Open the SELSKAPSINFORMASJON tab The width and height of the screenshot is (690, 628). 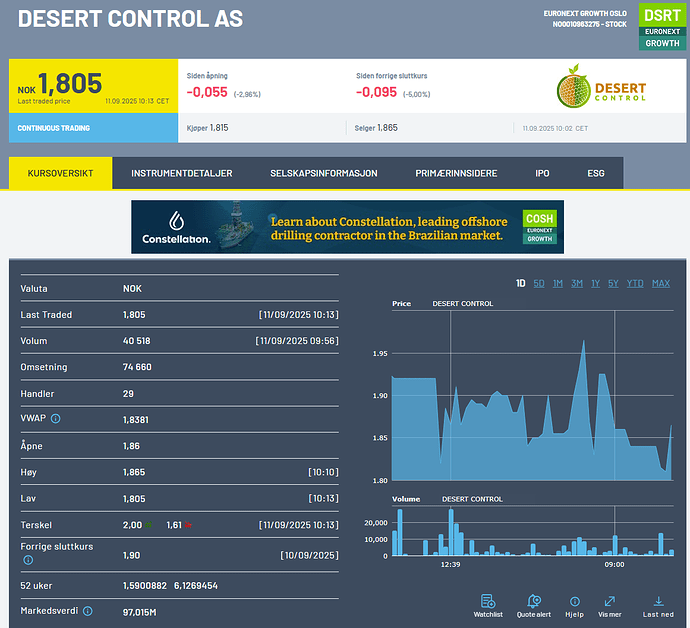tap(324, 173)
